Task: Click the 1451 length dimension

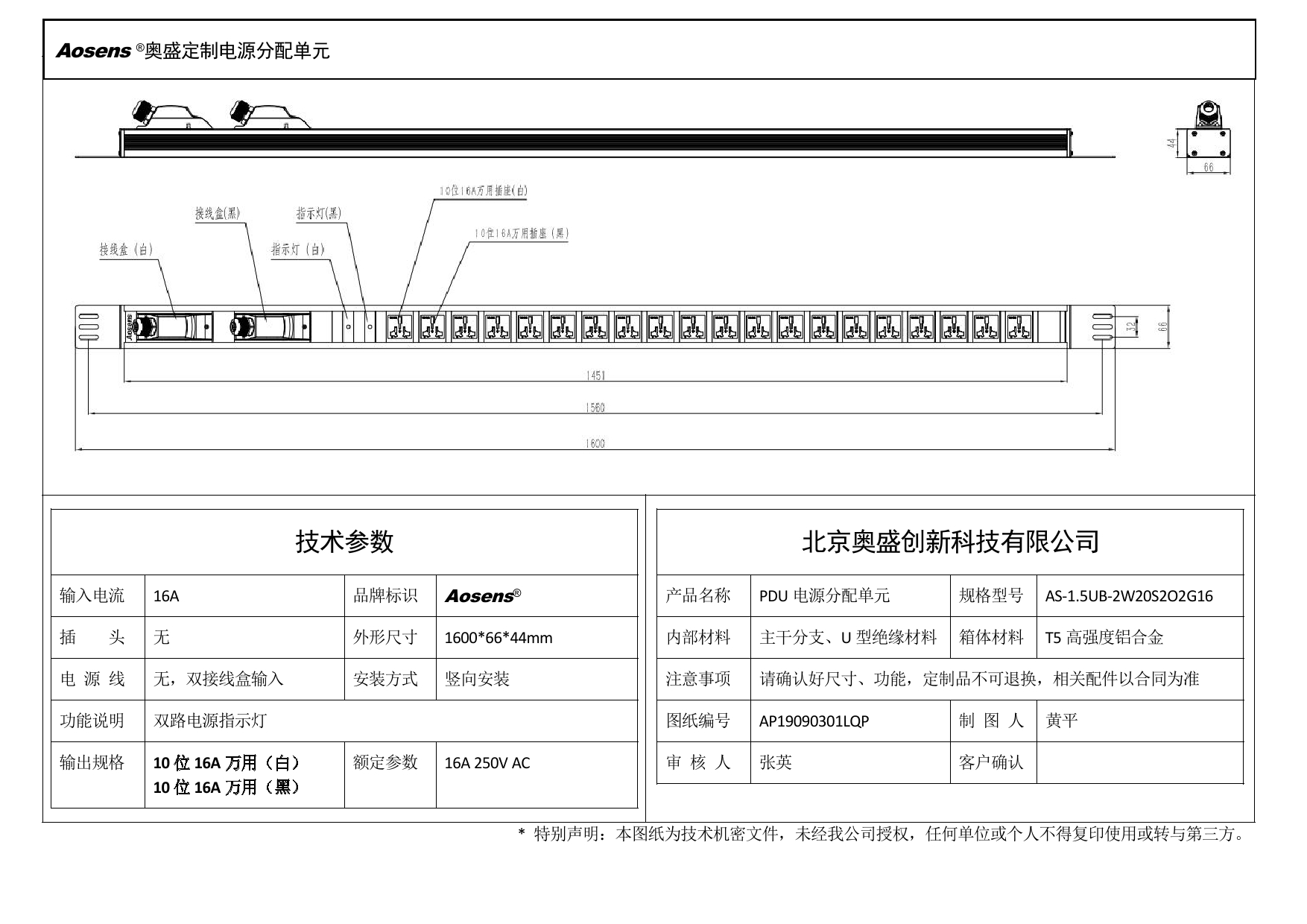Action: [x=595, y=376]
